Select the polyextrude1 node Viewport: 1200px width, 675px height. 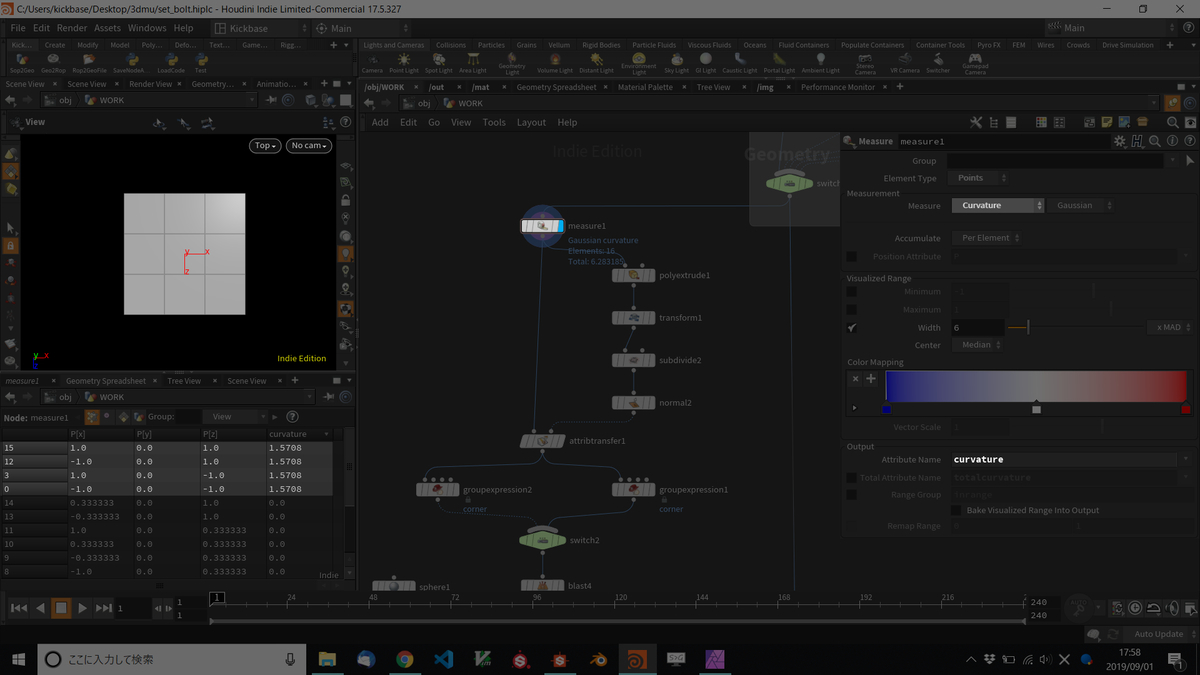pos(634,275)
